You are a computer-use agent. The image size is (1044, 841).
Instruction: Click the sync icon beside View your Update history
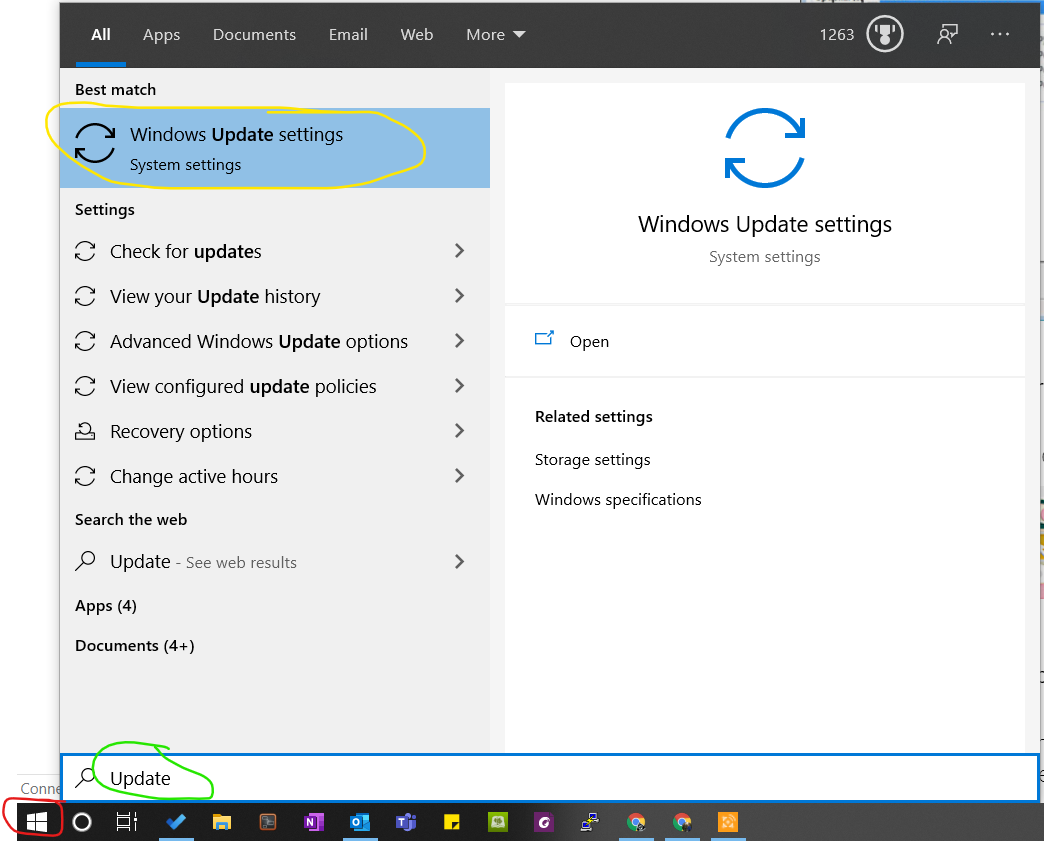[85, 296]
